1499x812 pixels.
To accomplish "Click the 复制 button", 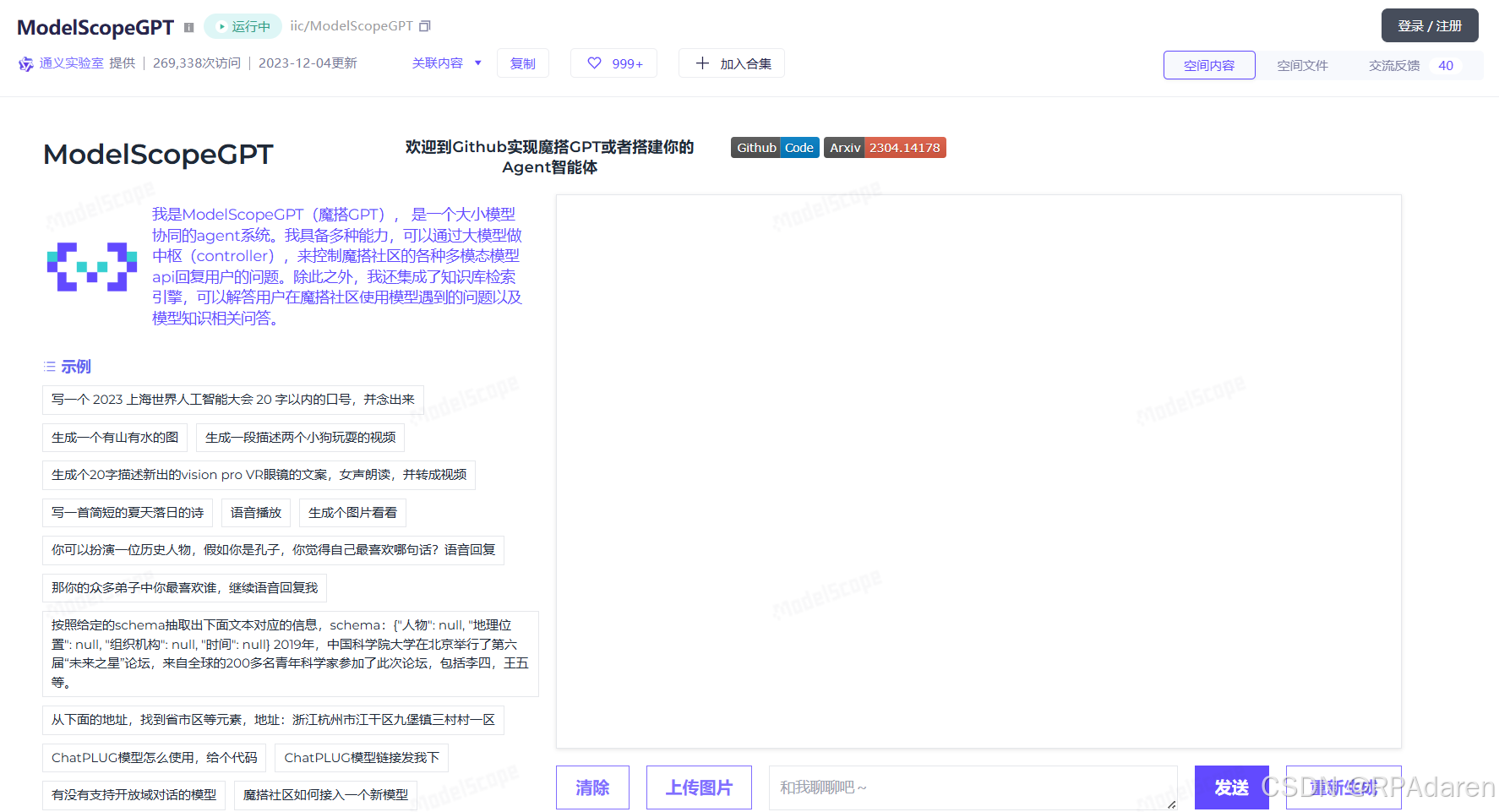I will [x=523, y=63].
